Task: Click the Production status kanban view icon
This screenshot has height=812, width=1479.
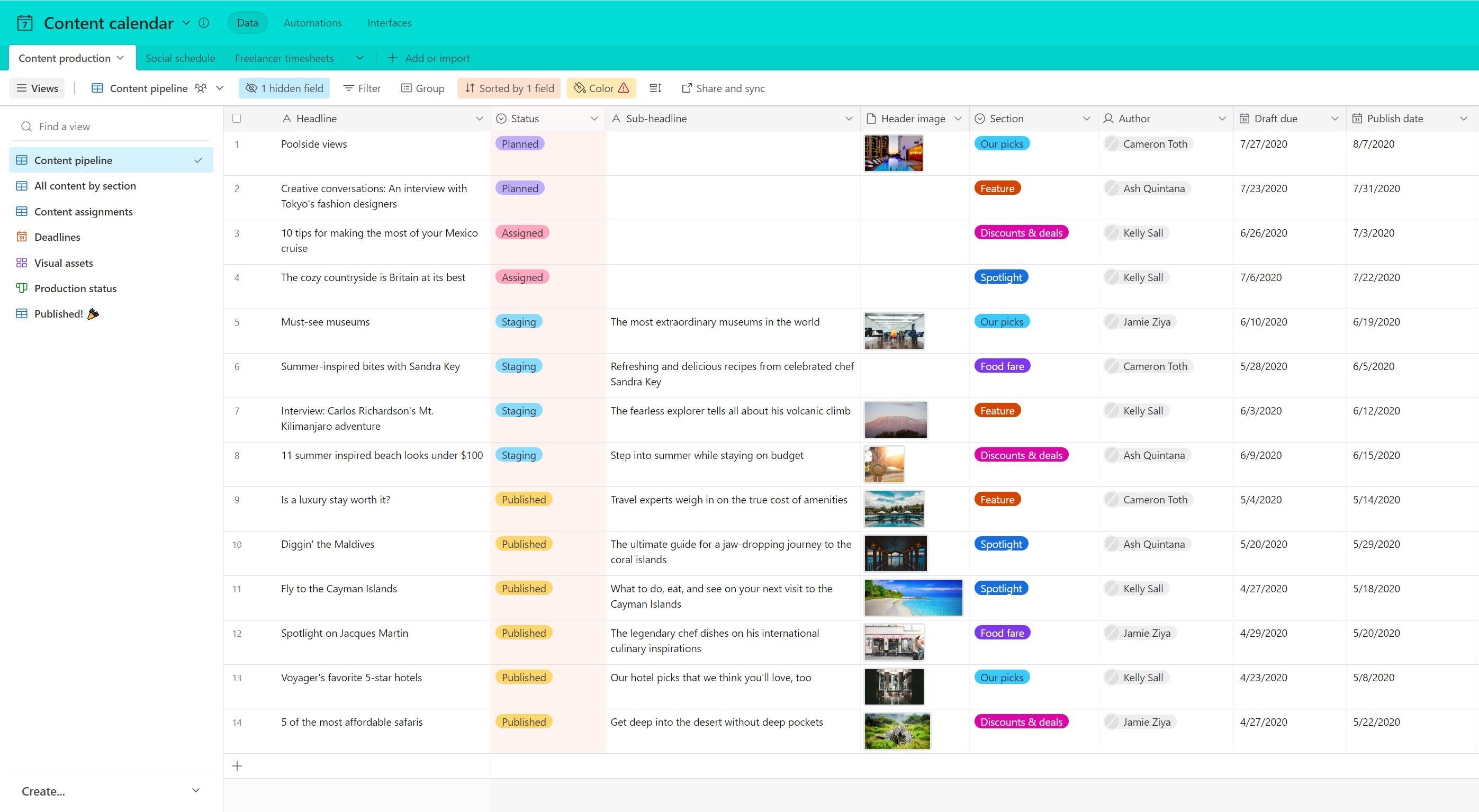Action: click(22, 288)
